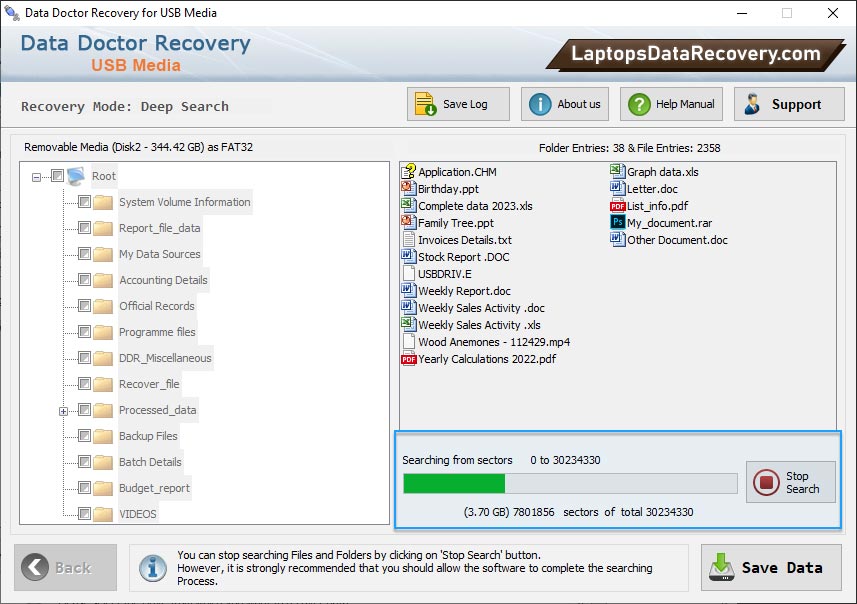This screenshot has width=857, height=604.
Task: Click the Weekly Sales Activity .doc icon
Action: click(408, 307)
